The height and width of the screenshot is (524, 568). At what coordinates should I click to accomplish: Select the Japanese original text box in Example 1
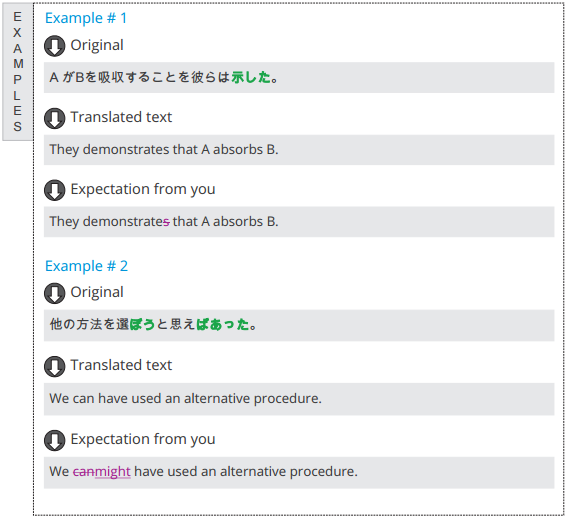pos(299,77)
